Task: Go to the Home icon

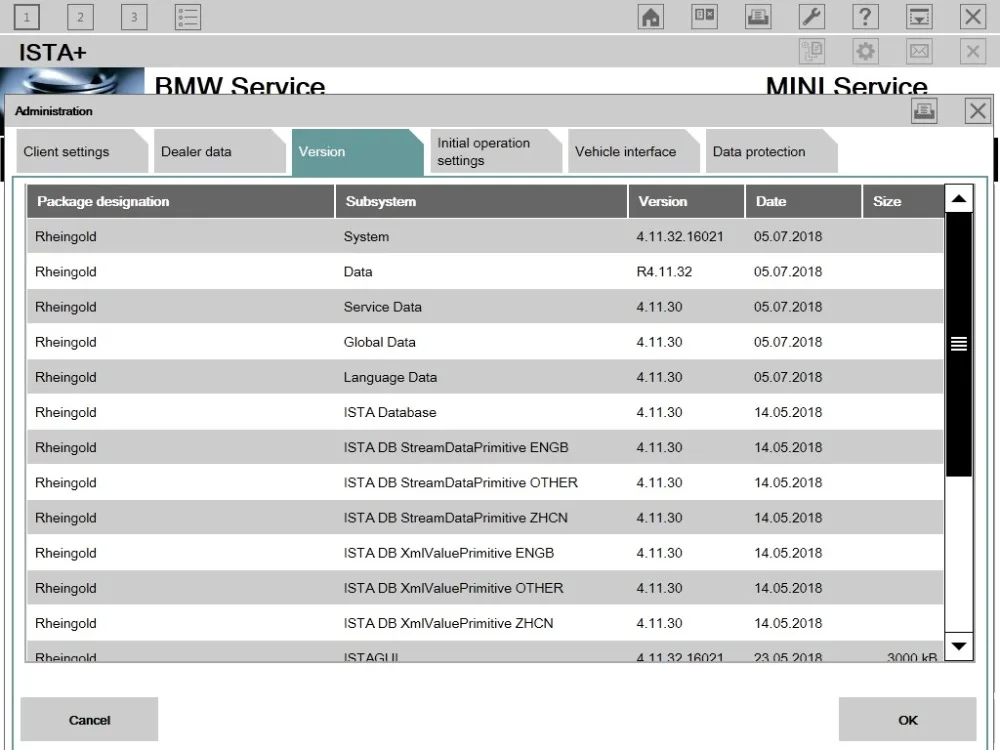Action: coord(651,17)
